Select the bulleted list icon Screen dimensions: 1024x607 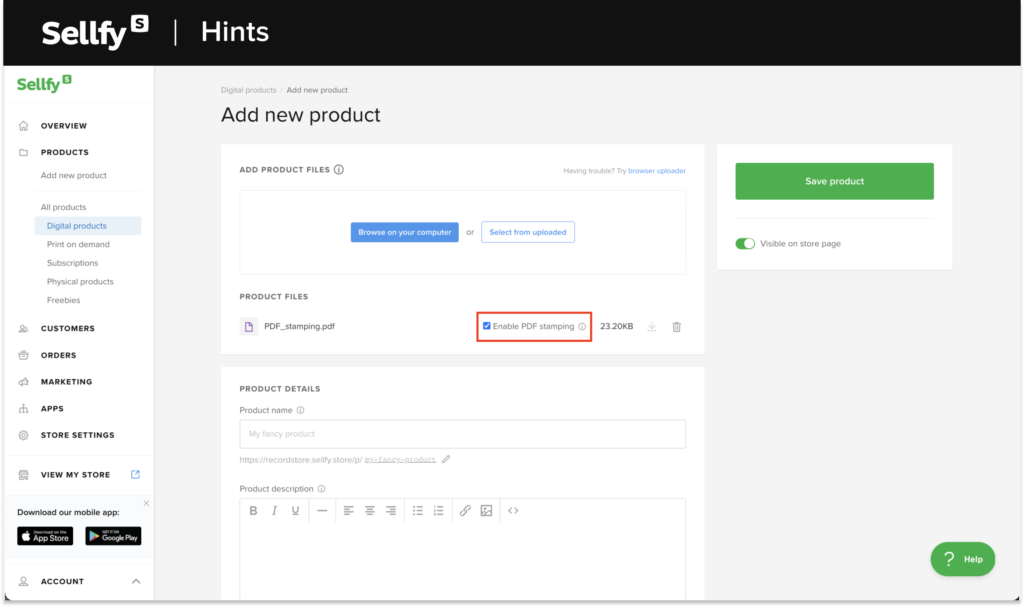tap(418, 511)
